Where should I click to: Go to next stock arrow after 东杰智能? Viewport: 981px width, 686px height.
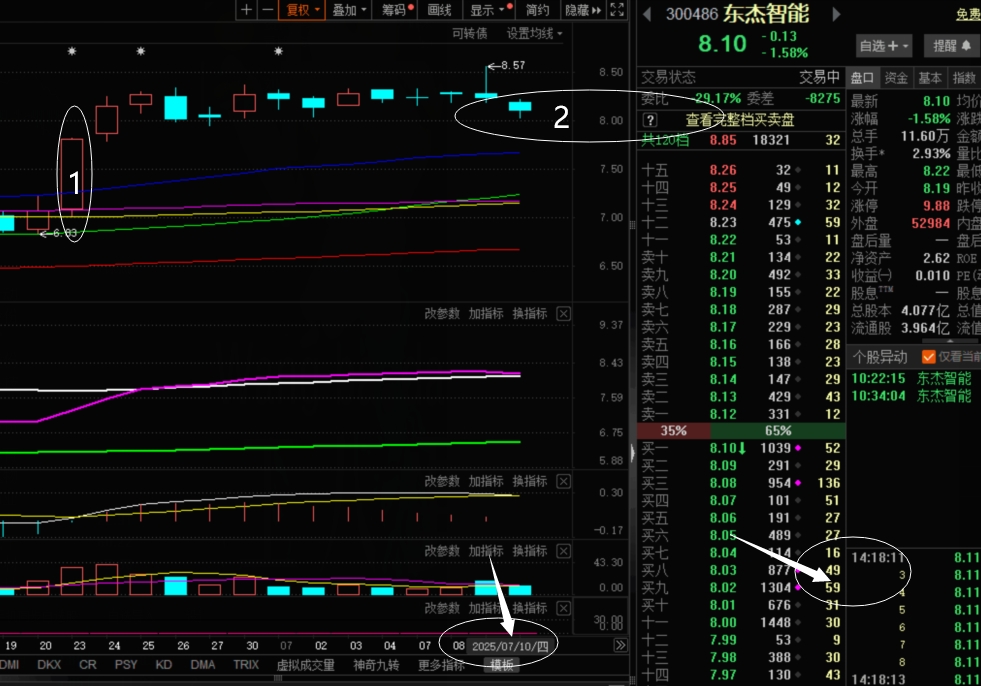coord(836,14)
